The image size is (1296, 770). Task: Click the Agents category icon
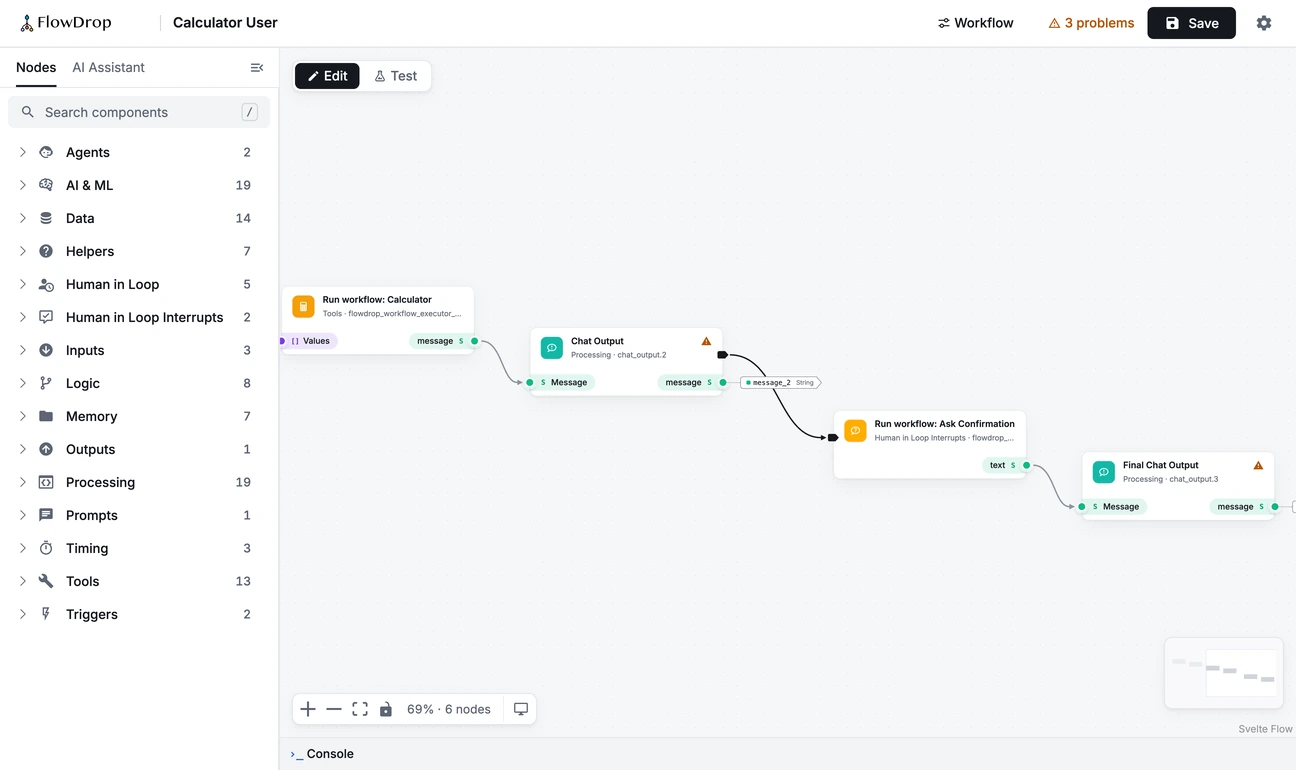(46, 152)
